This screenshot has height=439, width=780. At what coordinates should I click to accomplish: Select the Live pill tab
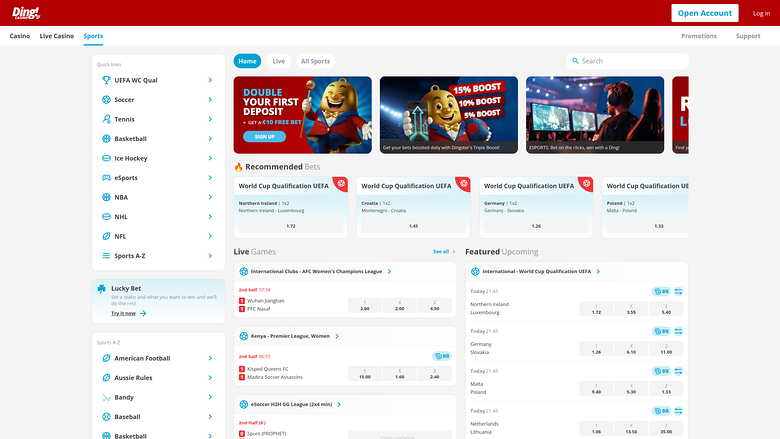(x=279, y=61)
